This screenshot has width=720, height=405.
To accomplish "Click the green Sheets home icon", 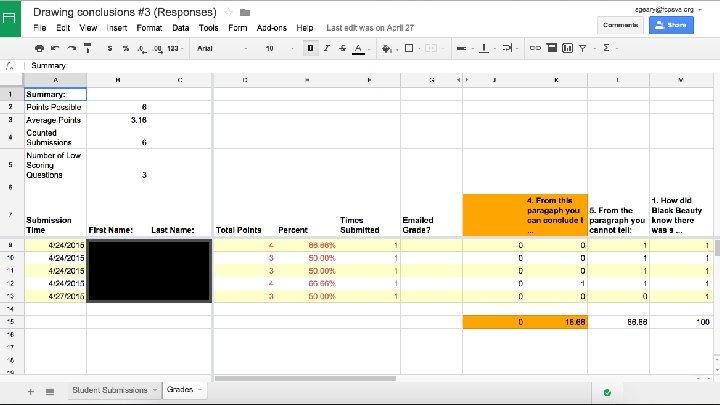I will click(x=10, y=18).
